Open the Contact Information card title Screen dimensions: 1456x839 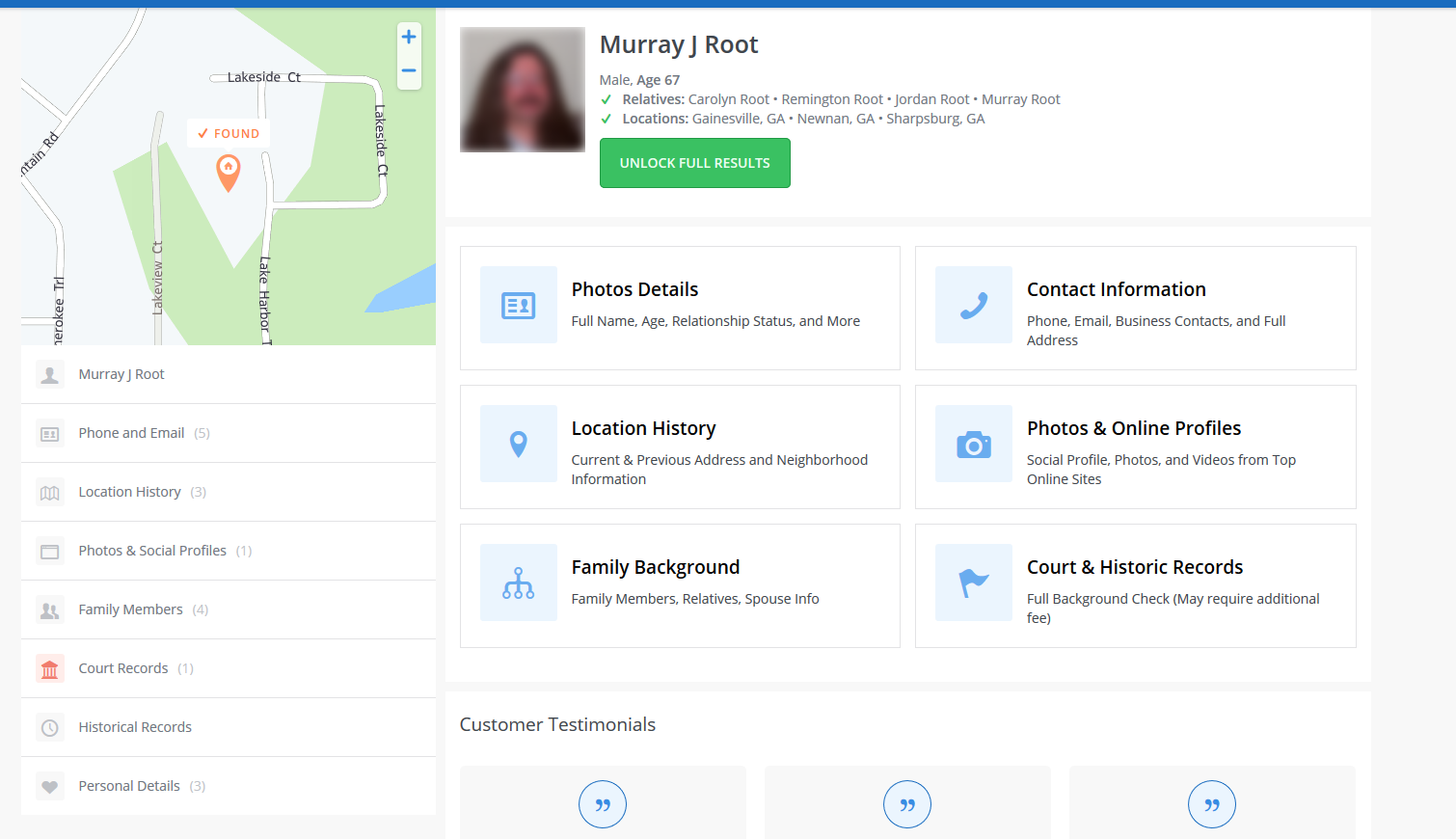(x=1117, y=289)
